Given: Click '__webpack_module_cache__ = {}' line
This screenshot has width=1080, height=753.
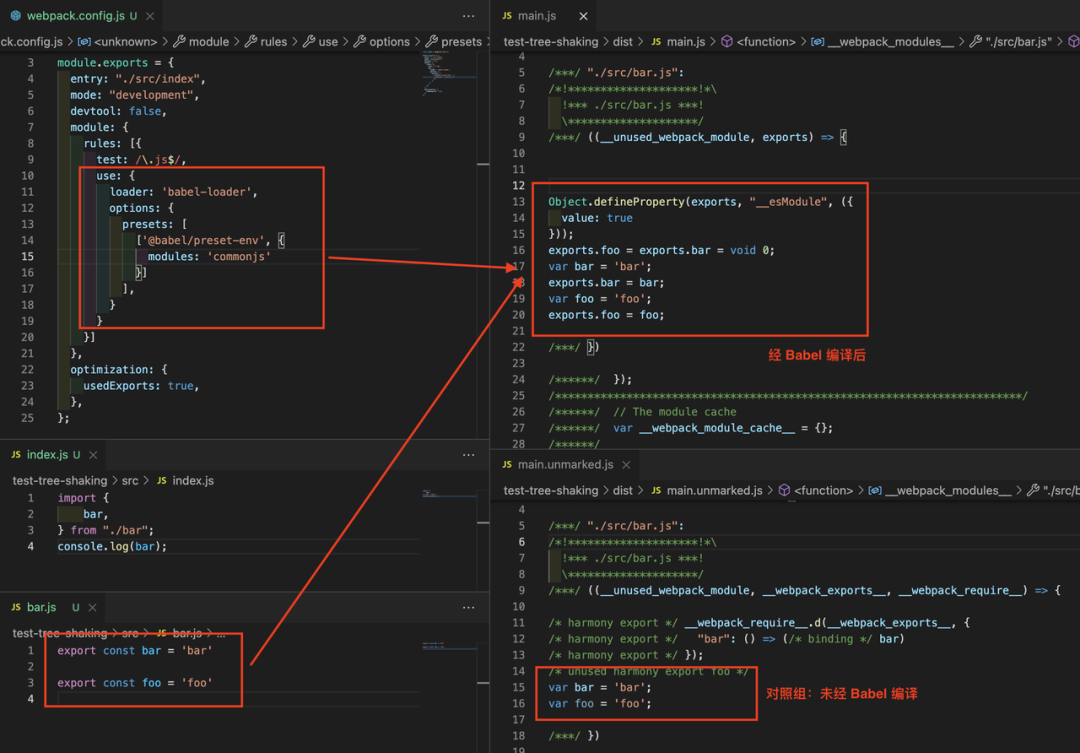Looking at the screenshot, I should (x=723, y=428).
